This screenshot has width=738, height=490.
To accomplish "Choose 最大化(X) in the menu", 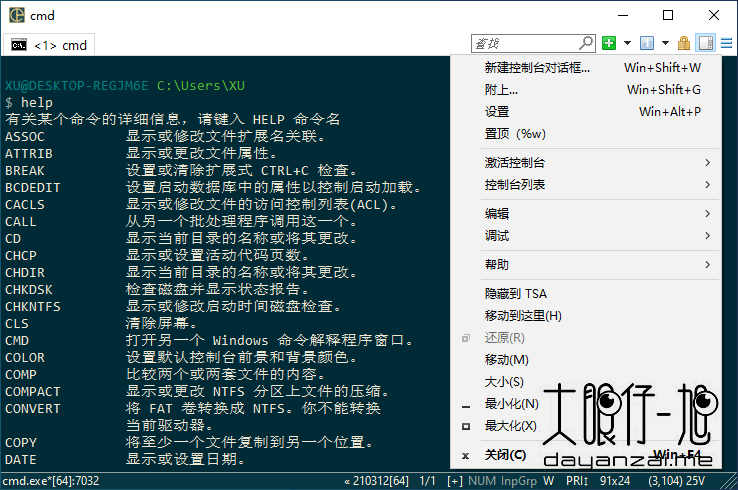I will pyautogui.click(x=586, y=426).
